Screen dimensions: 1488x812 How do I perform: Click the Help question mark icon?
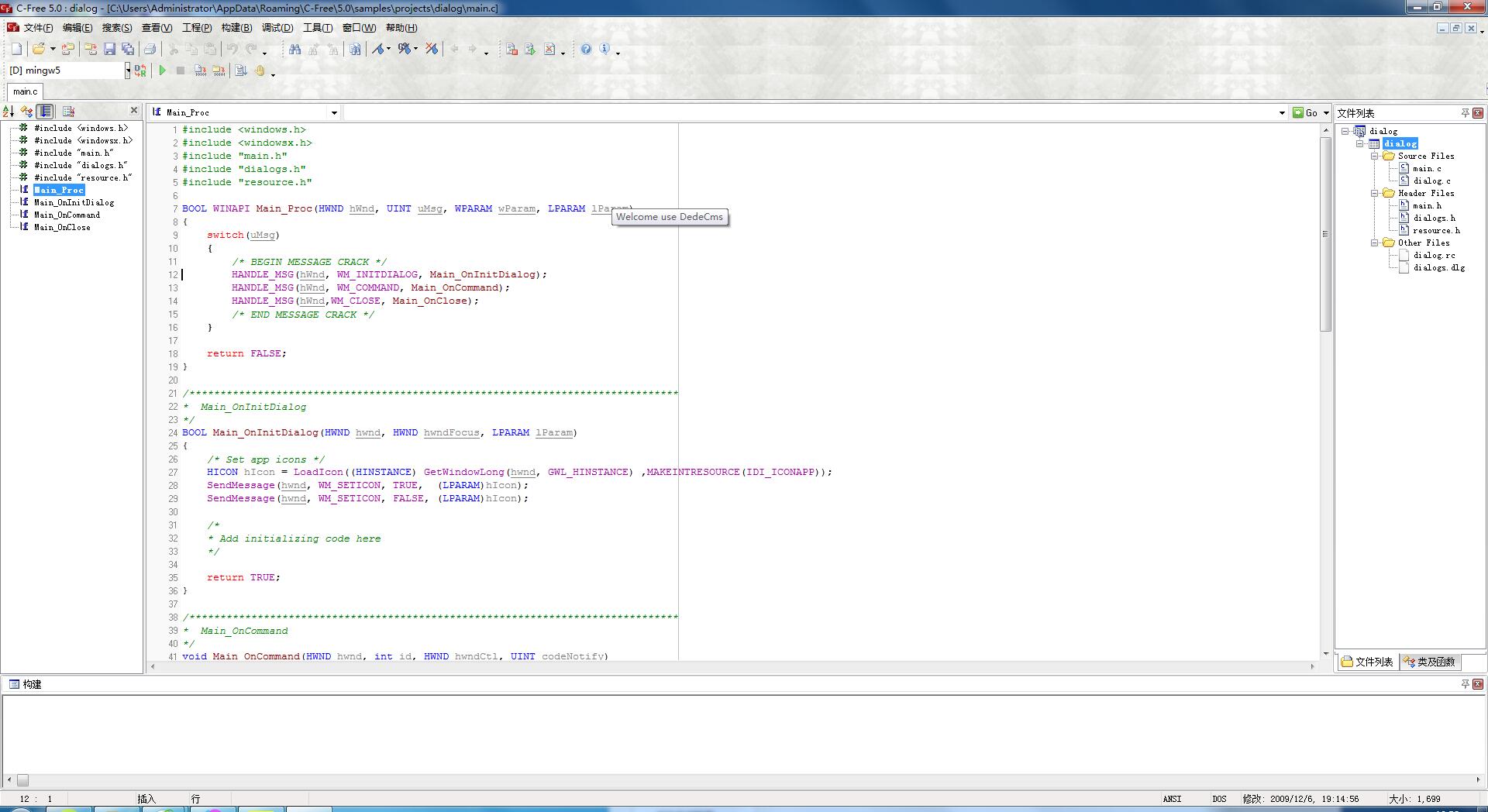[x=586, y=49]
